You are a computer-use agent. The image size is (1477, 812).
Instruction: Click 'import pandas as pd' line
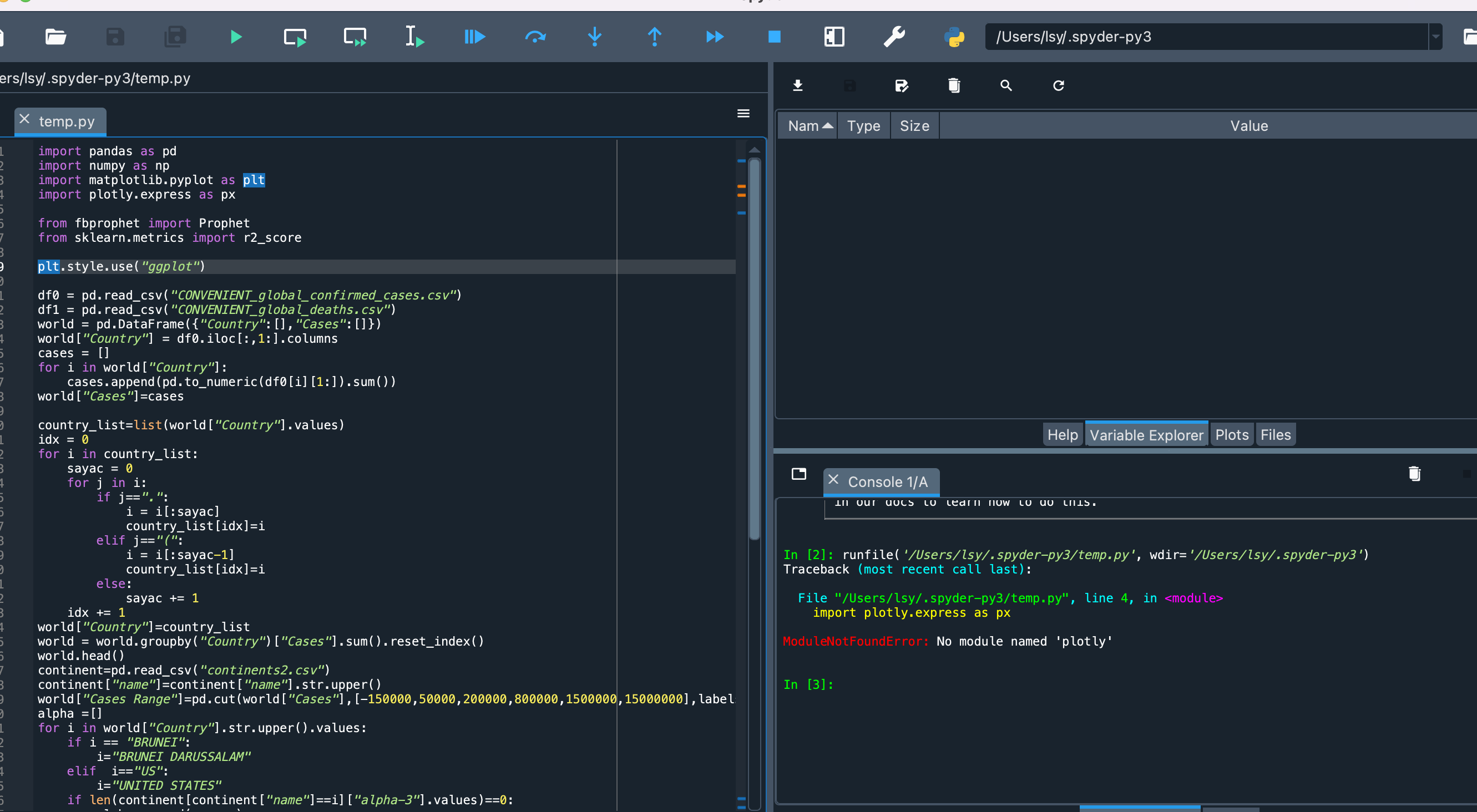coord(107,151)
